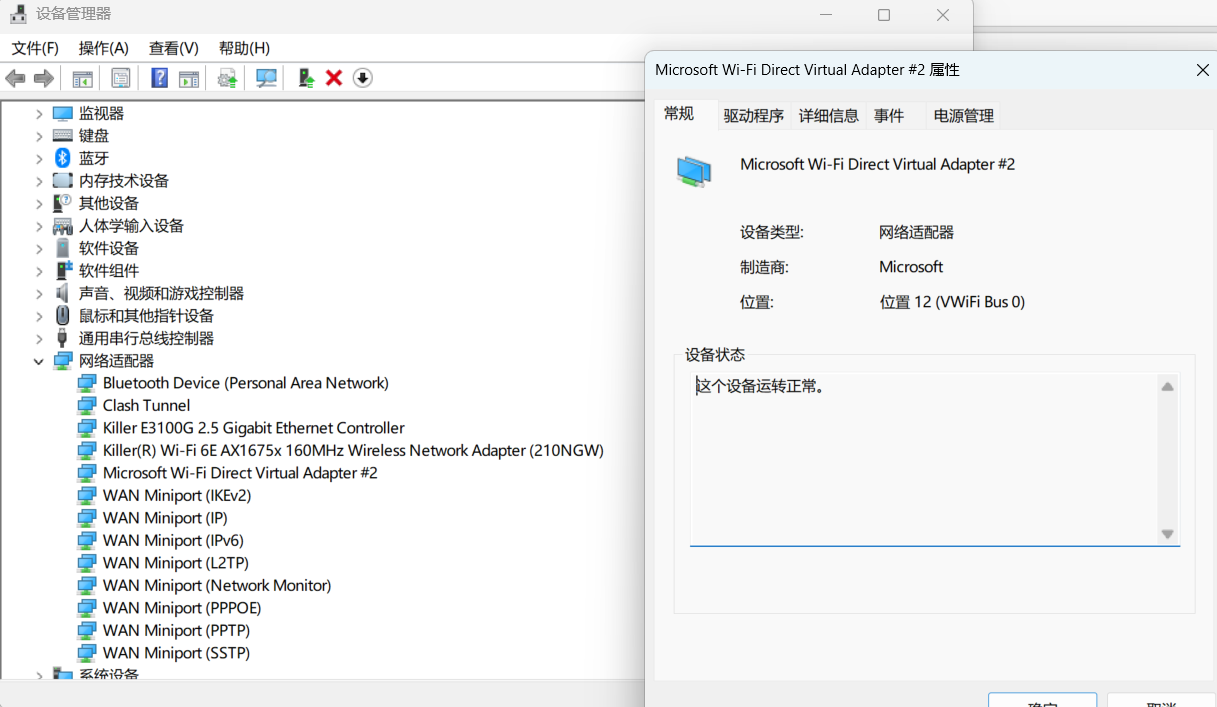1217x707 pixels.
Task: Click the gear with green arrow toolbar icon
Action: point(227,78)
